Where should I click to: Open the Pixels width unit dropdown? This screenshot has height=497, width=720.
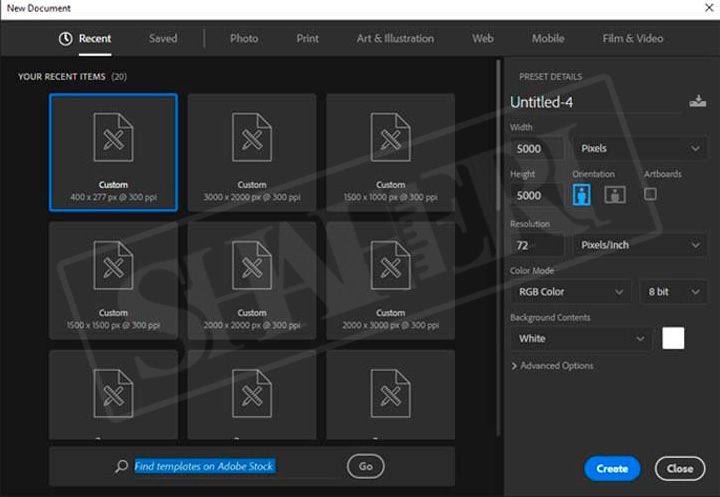(640, 148)
